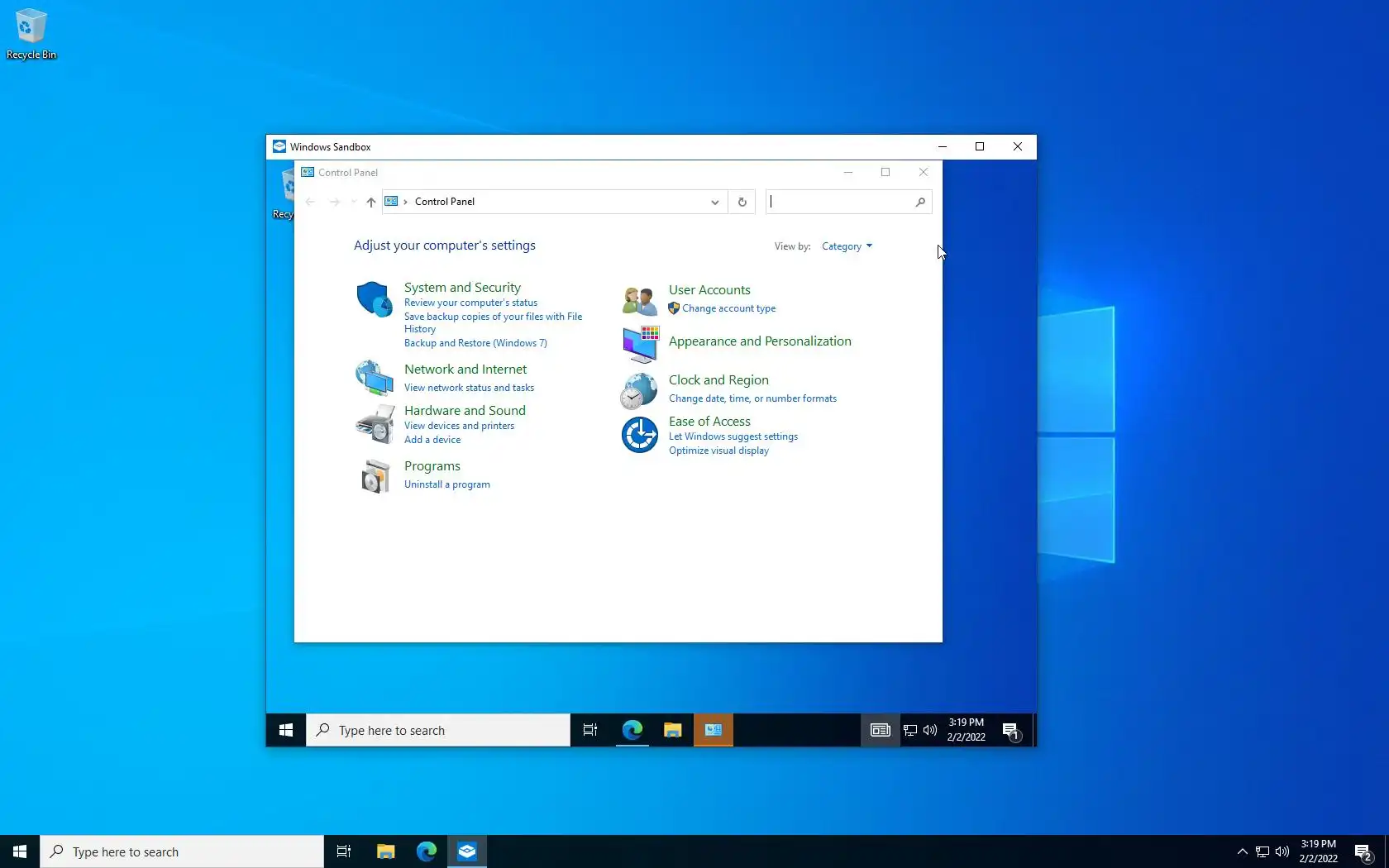Click Show desktop sliver on host taskbar
This screenshot has height=868, width=1389.
[1387, 851]
